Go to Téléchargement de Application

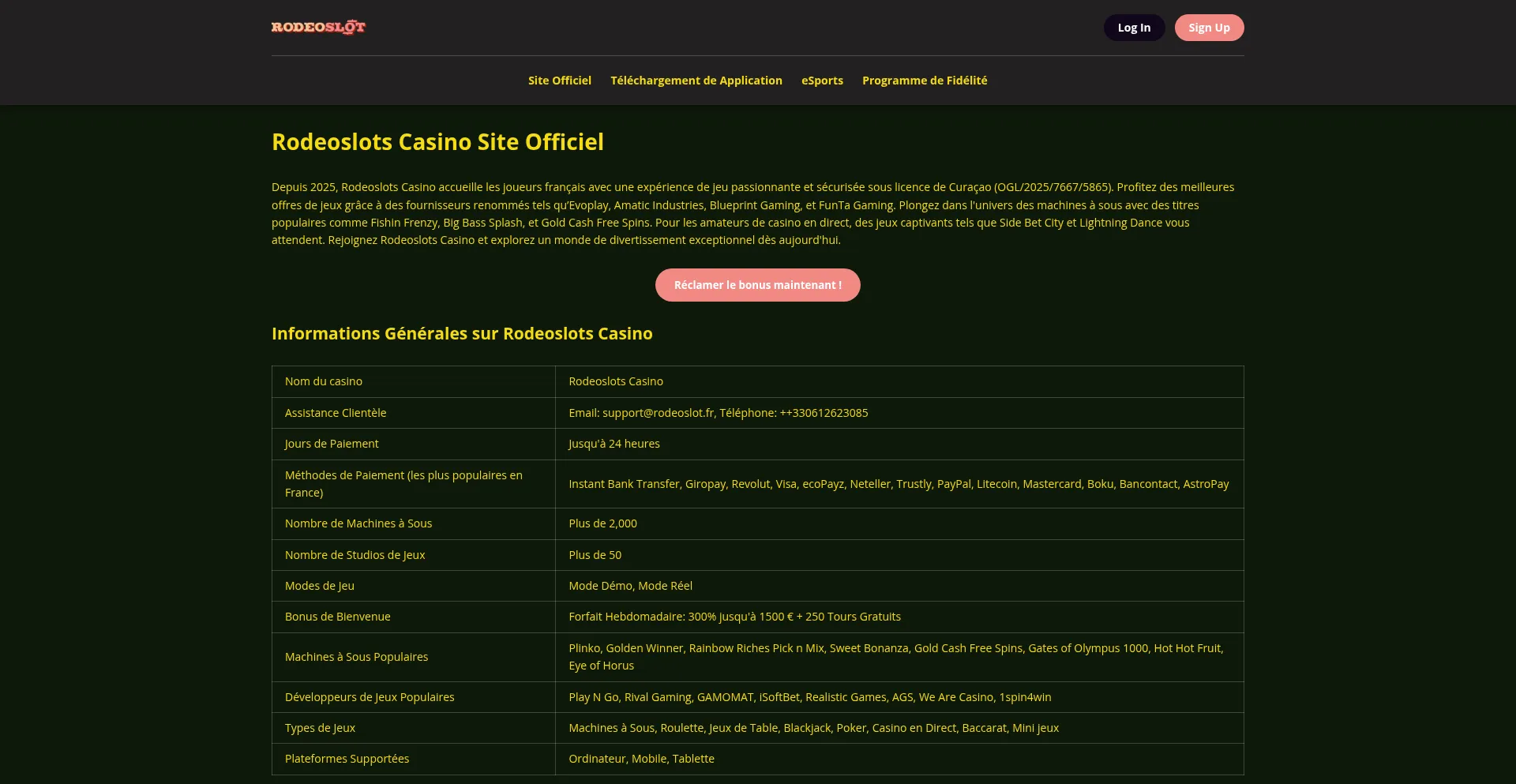pyautogui.click(x=696, y=81)
